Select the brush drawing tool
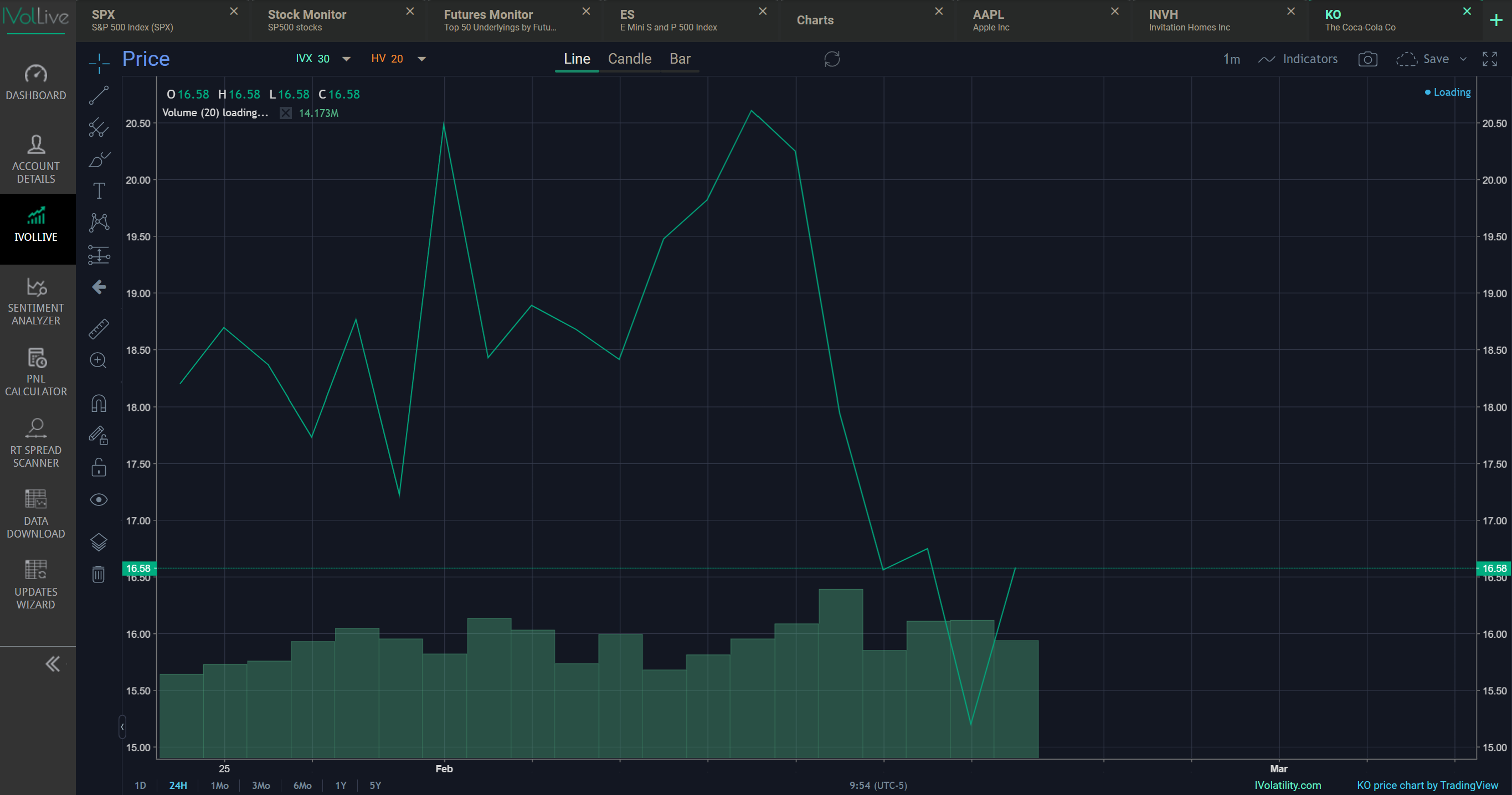The height and width of the screenshot is (795, 1512). coord(99,159)
